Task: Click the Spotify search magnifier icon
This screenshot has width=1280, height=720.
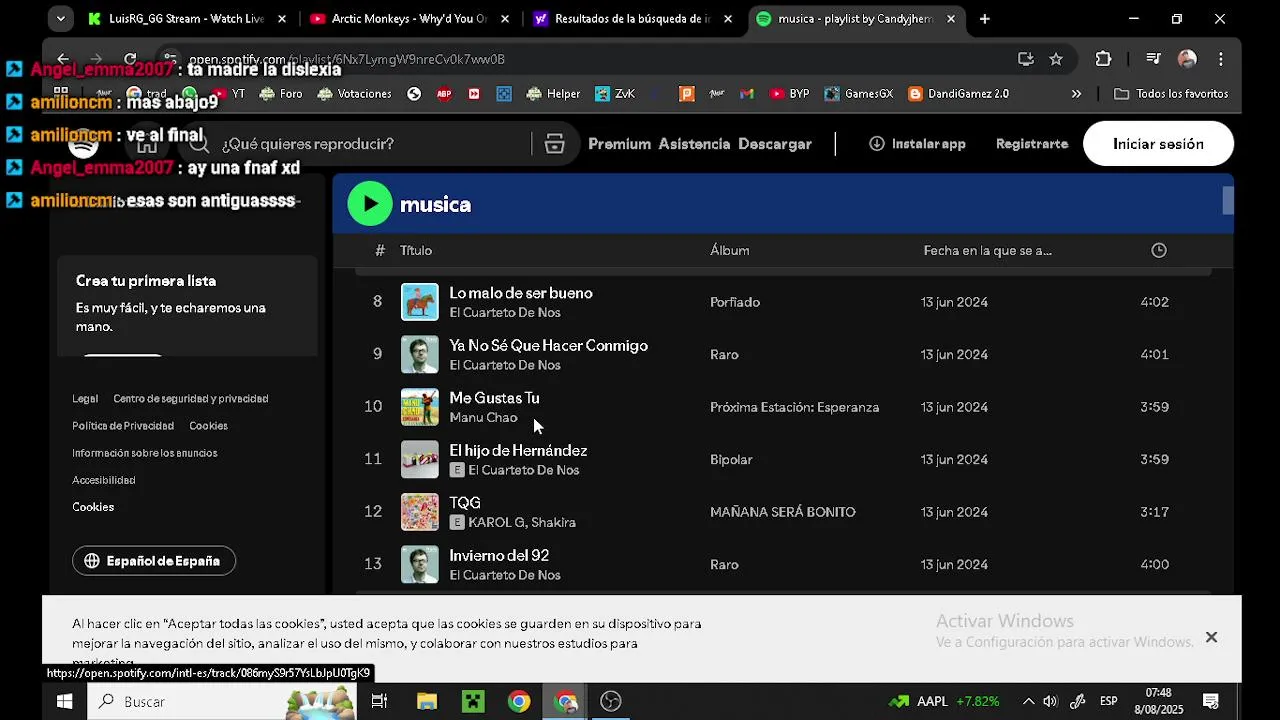Action: click(199, 144)
